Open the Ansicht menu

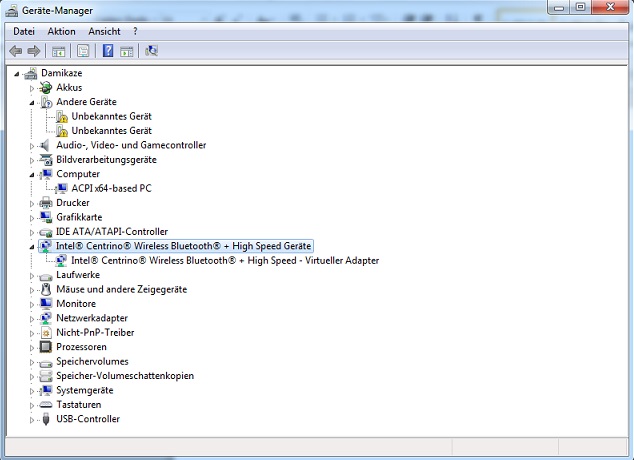104,32
